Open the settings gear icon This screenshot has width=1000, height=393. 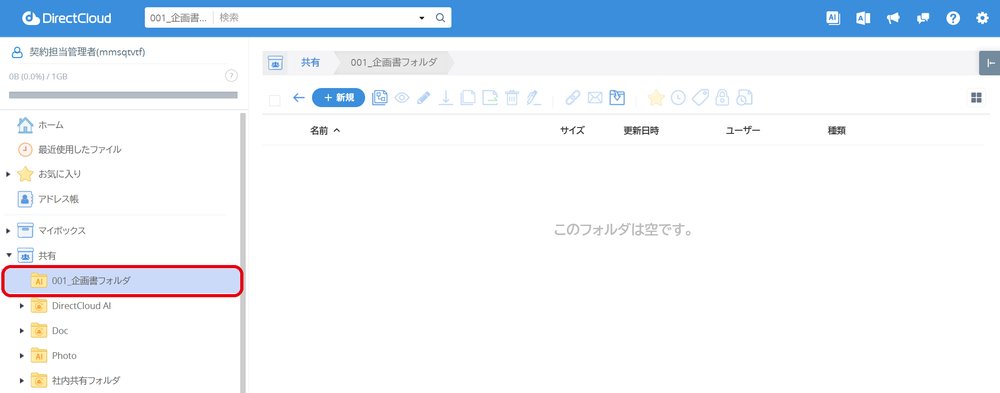982,18
